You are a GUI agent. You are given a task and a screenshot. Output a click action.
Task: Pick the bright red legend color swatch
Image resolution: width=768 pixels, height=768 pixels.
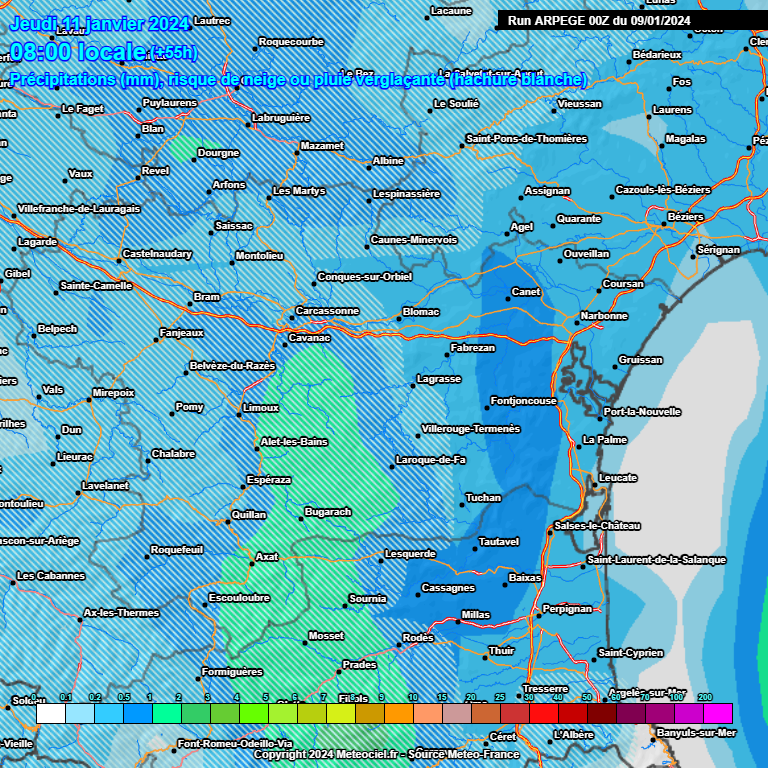coord(543,713)
